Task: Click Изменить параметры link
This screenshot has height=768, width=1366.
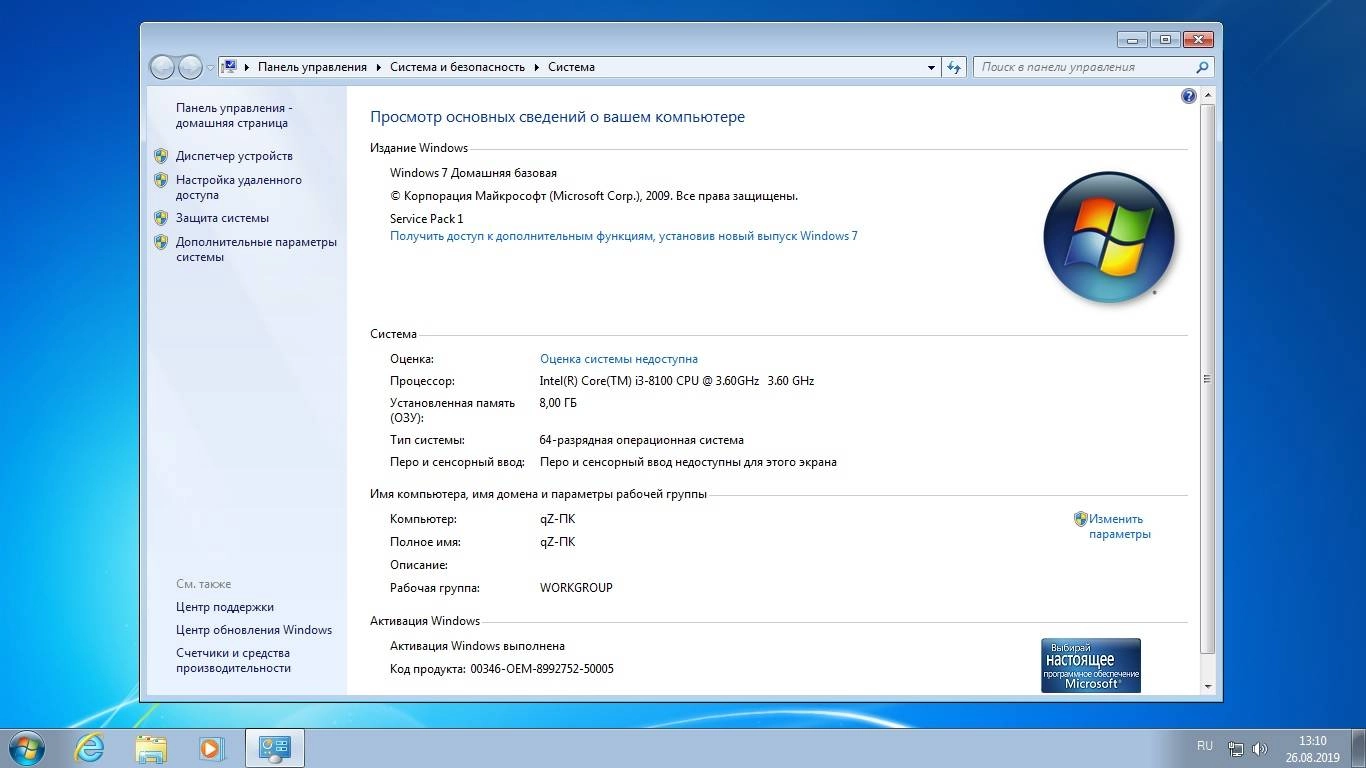Action: [1120, 526]
